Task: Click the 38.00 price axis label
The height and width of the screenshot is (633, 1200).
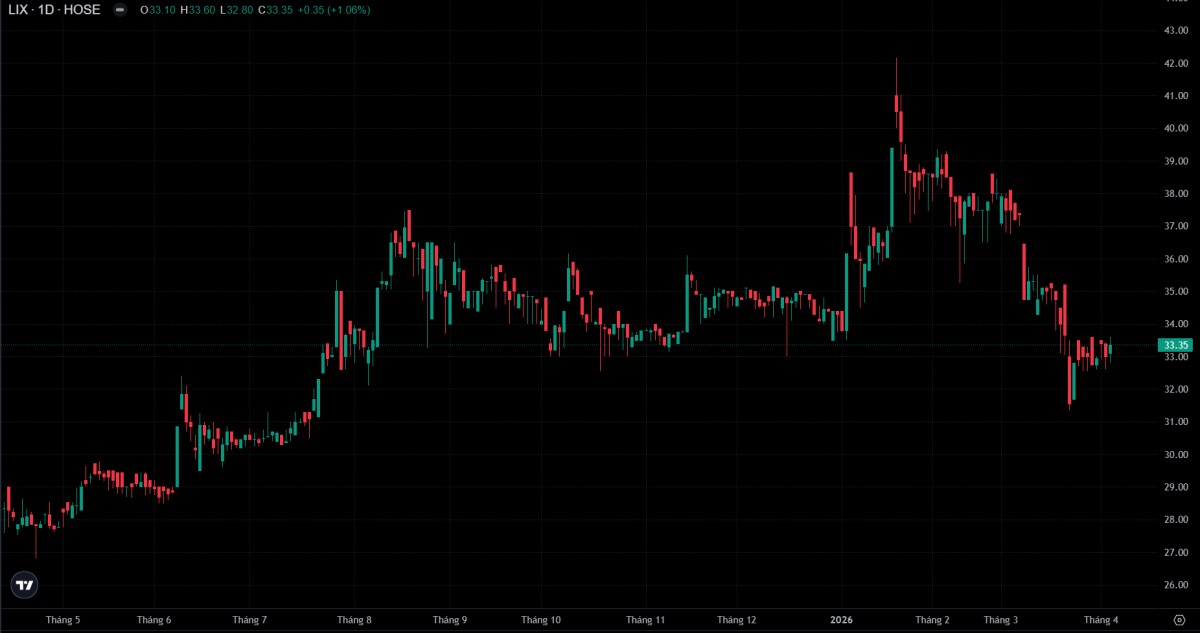Action: [x=1176, y=194]
